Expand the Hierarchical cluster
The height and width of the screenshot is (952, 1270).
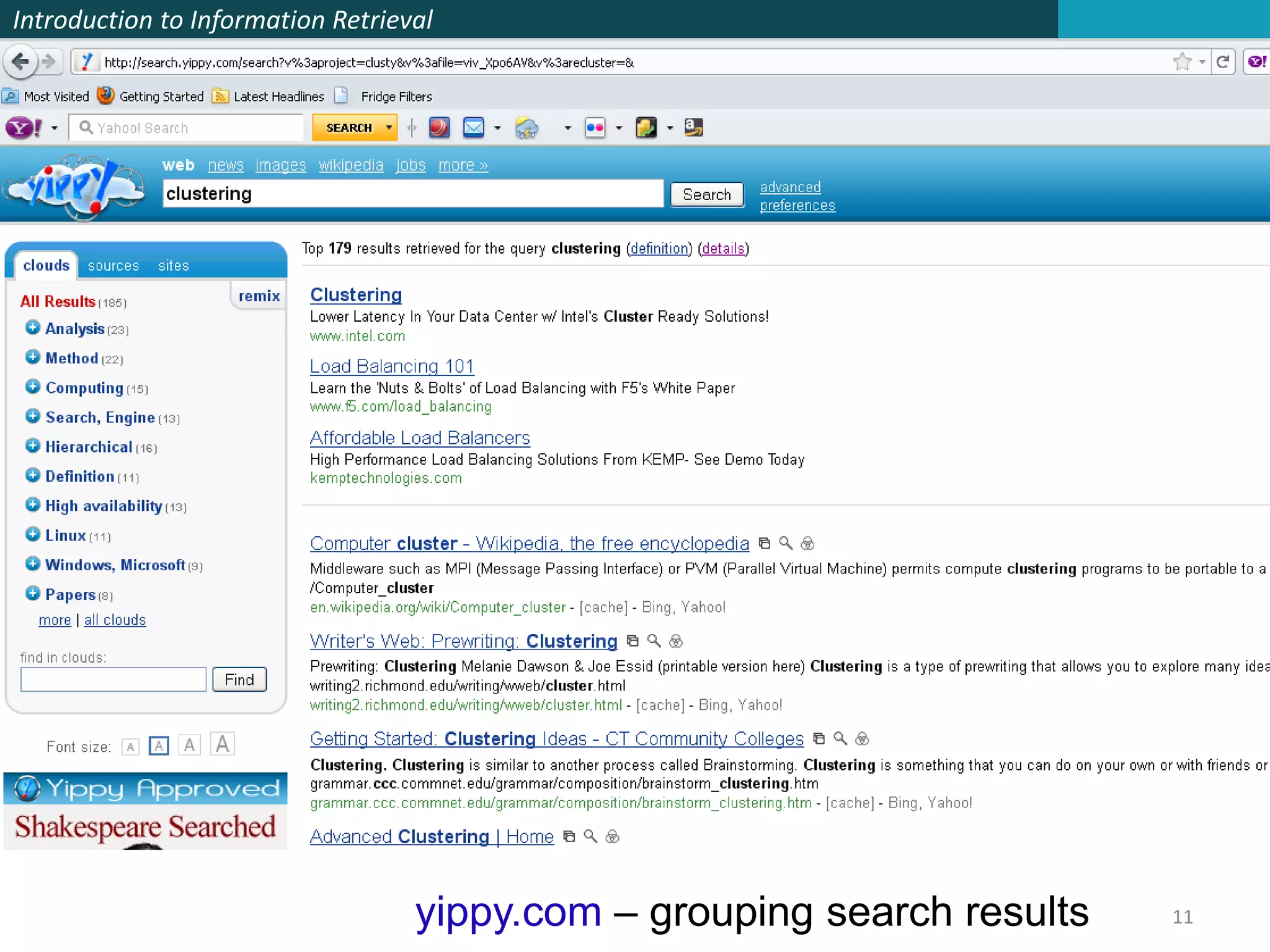(33, 446)
